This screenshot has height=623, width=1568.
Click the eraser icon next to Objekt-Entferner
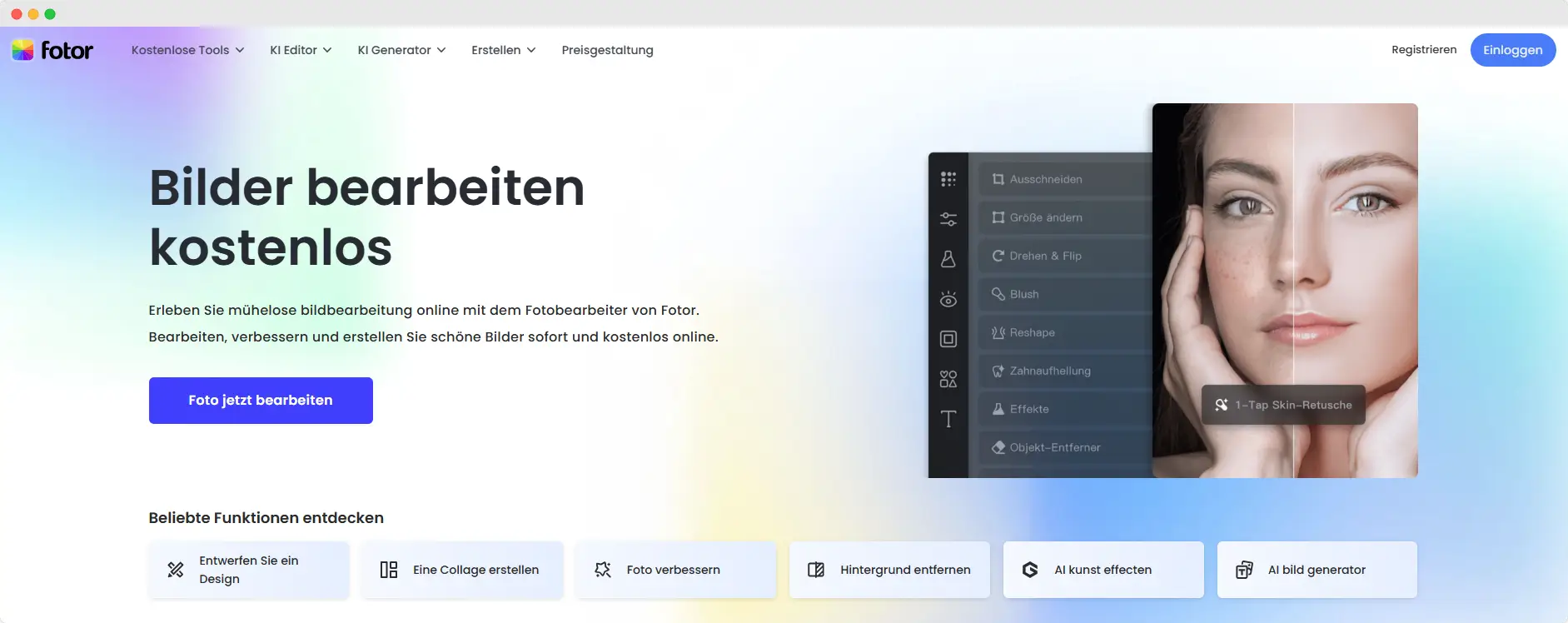998,447
